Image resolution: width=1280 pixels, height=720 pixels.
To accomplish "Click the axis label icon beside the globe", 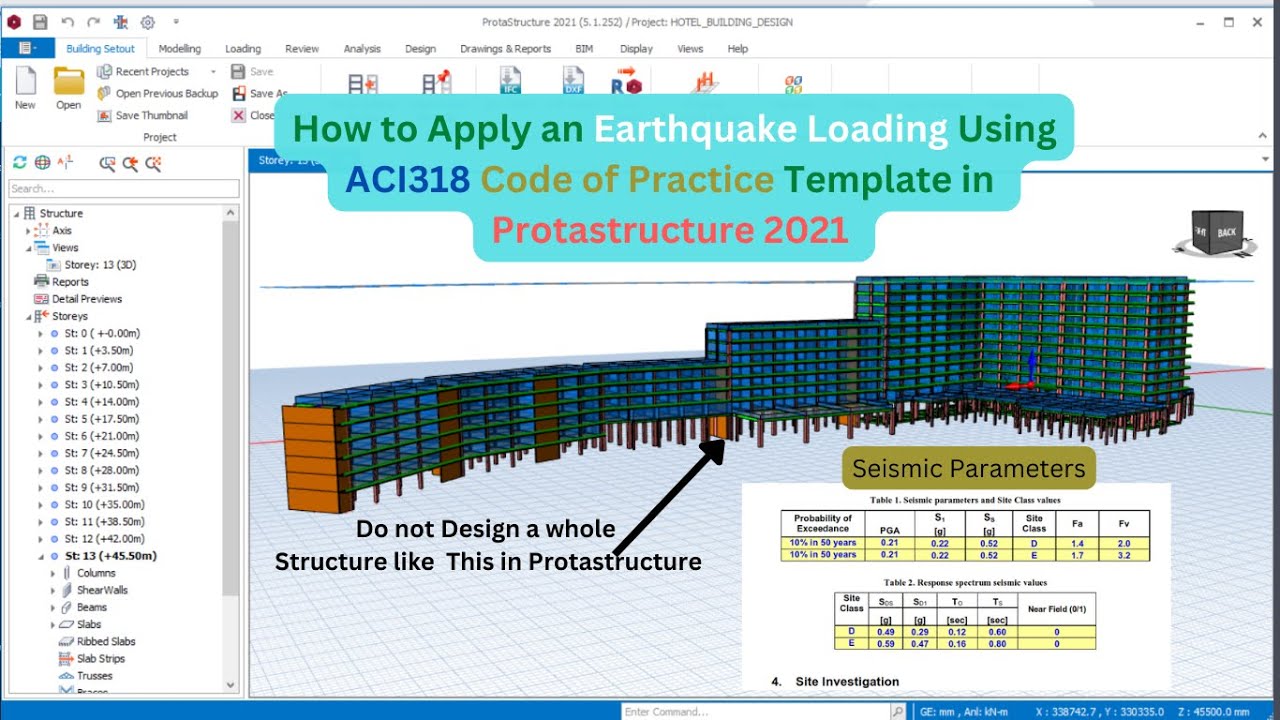I will (x=65, y=163).
